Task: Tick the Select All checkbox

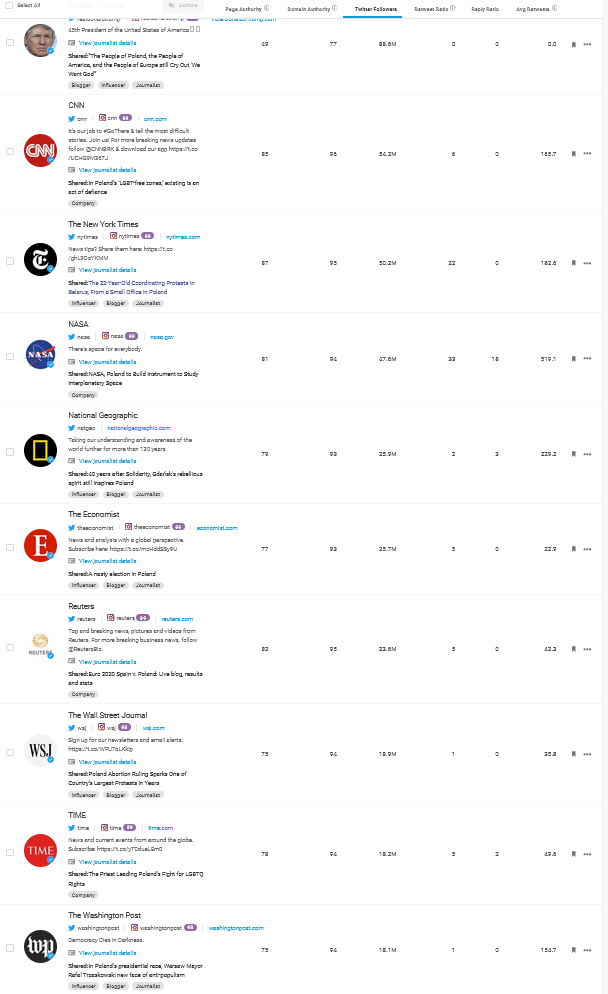Action: pos(9,5)
